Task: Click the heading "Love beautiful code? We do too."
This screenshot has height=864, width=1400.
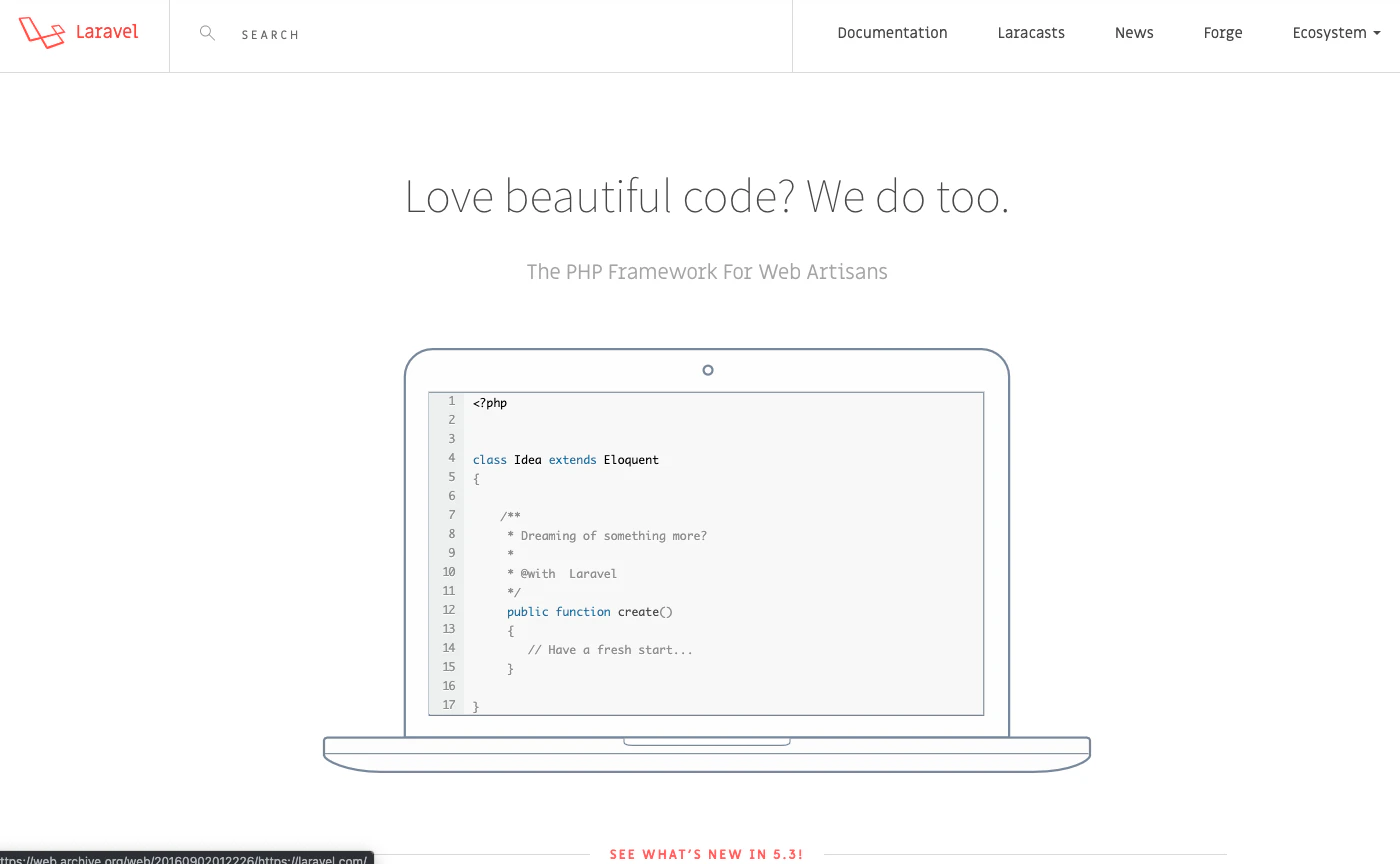Action: (x=707, y=197)
